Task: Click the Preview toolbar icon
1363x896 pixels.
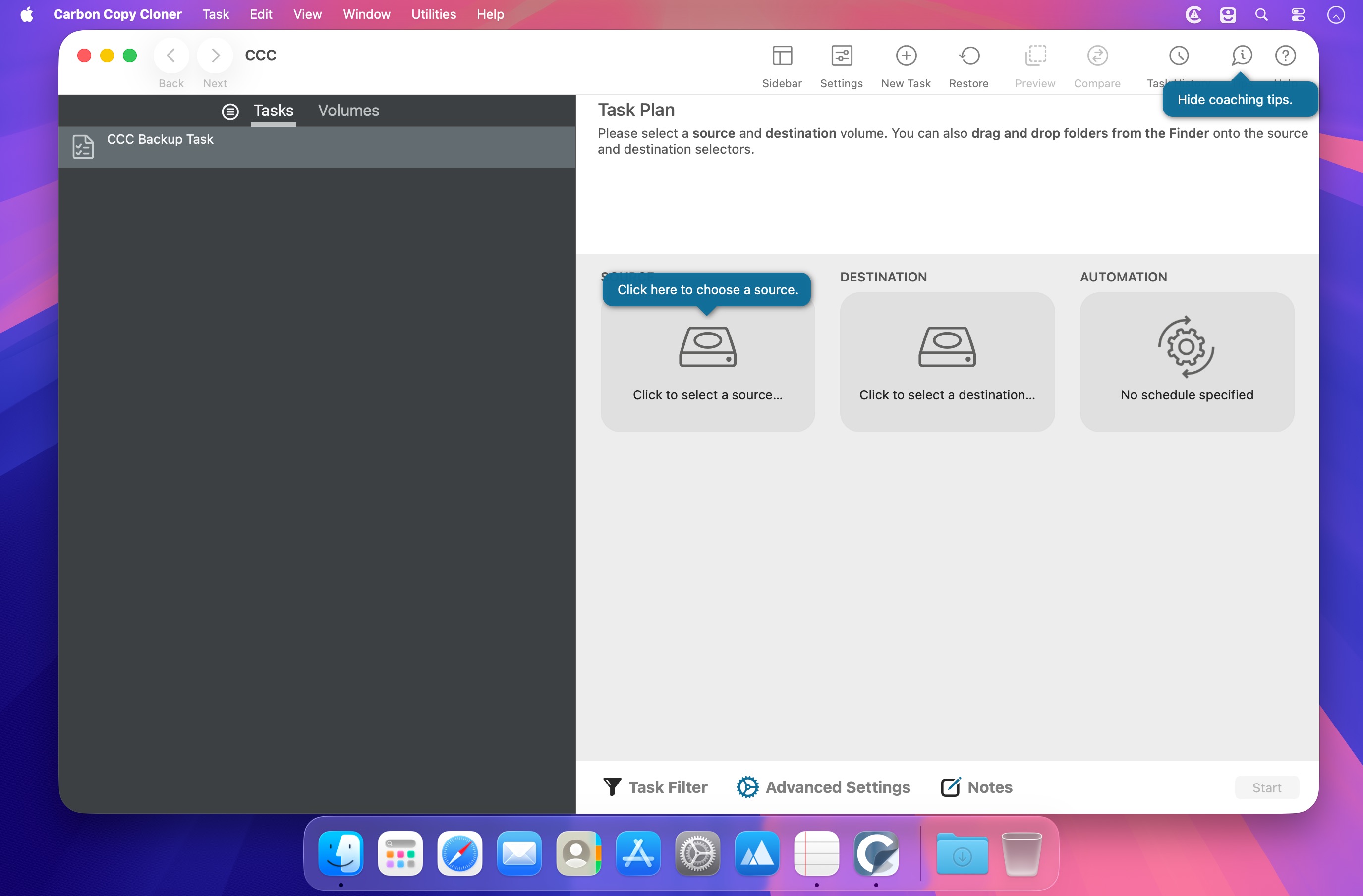Action: coord(1035,56)
